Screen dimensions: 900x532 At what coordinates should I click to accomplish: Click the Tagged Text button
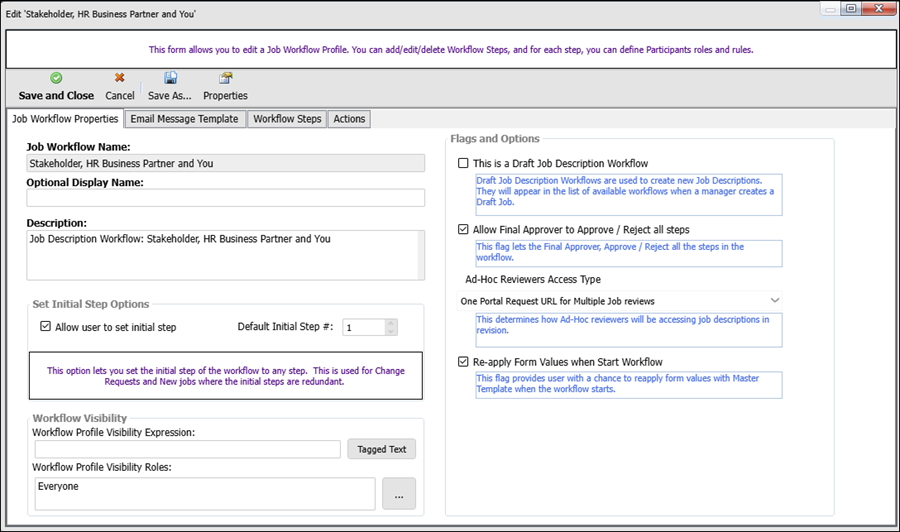point(382,449)
